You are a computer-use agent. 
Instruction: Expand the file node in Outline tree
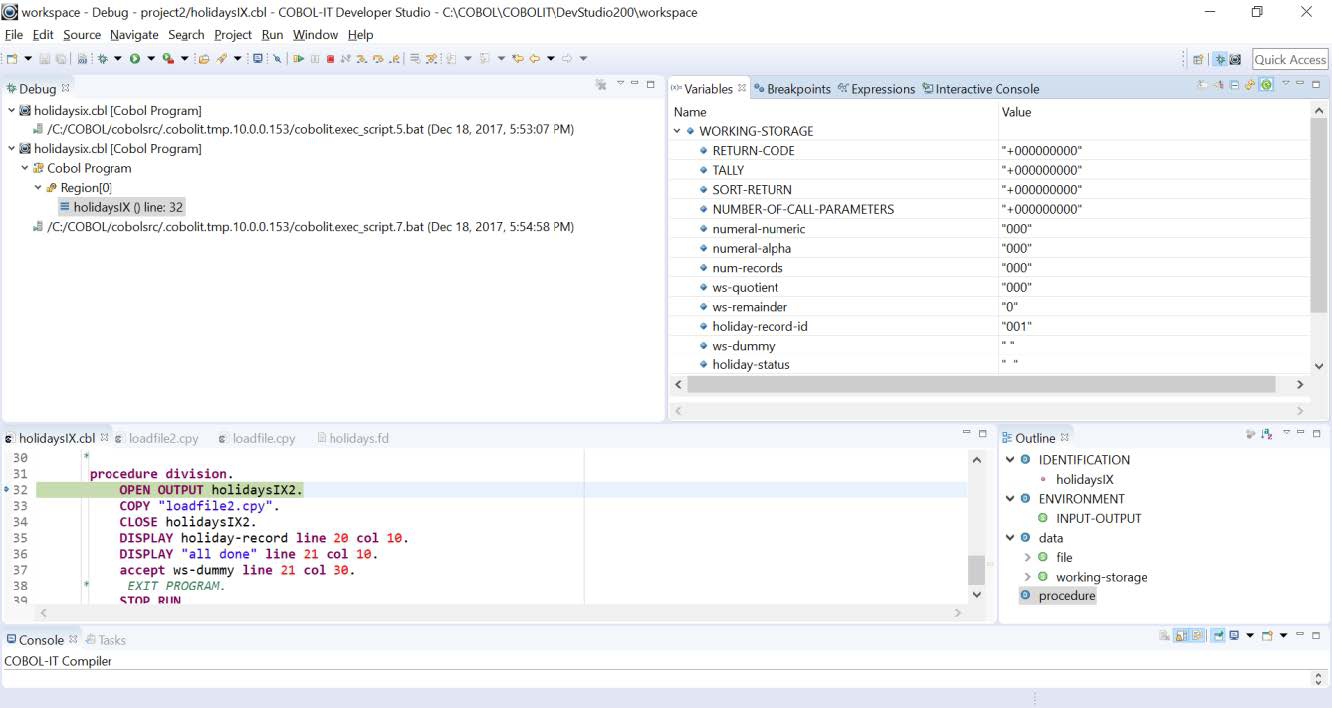point(1027,557)
